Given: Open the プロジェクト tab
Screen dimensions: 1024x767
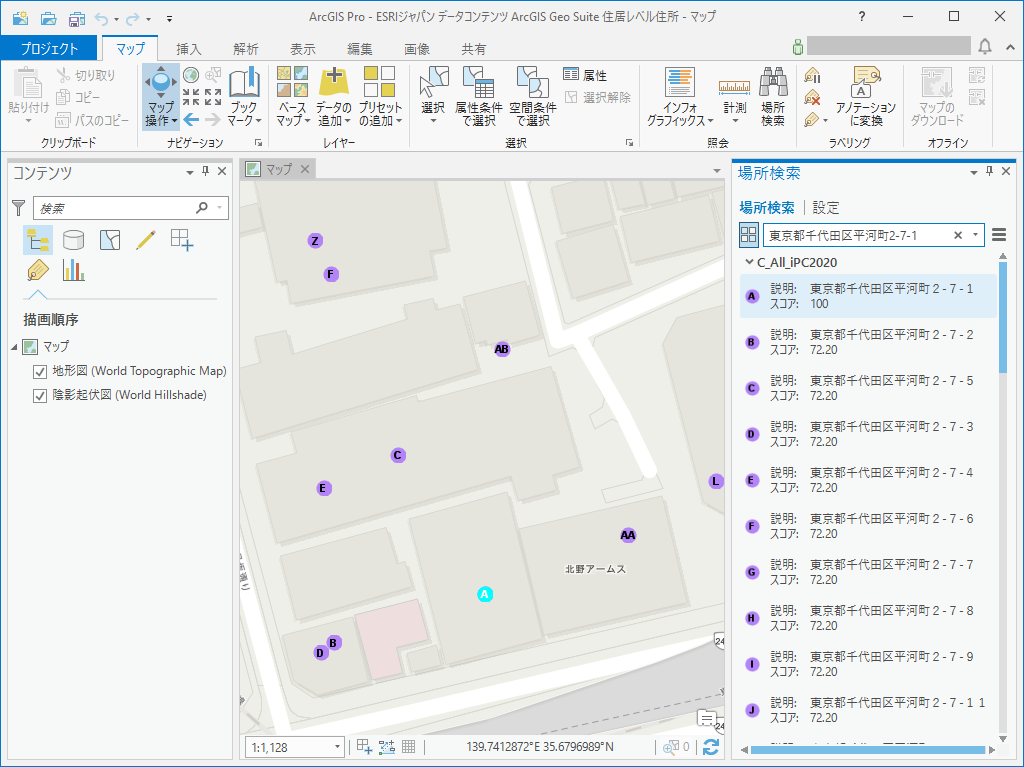Looking at the screenshot, I should click(49, 49).
